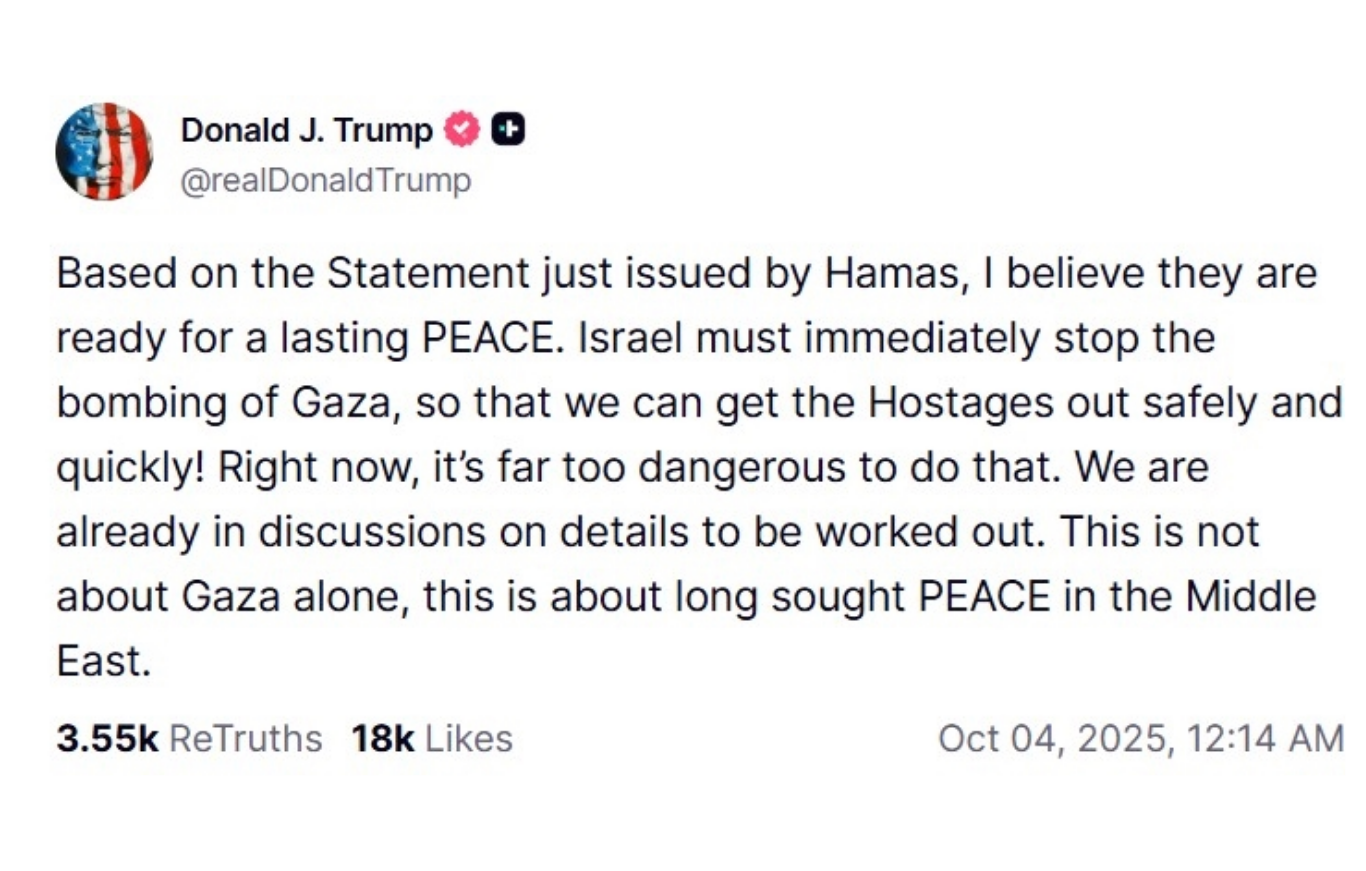
Task: Click the words 'Middle' near post end
Action: coord(1251,597)
